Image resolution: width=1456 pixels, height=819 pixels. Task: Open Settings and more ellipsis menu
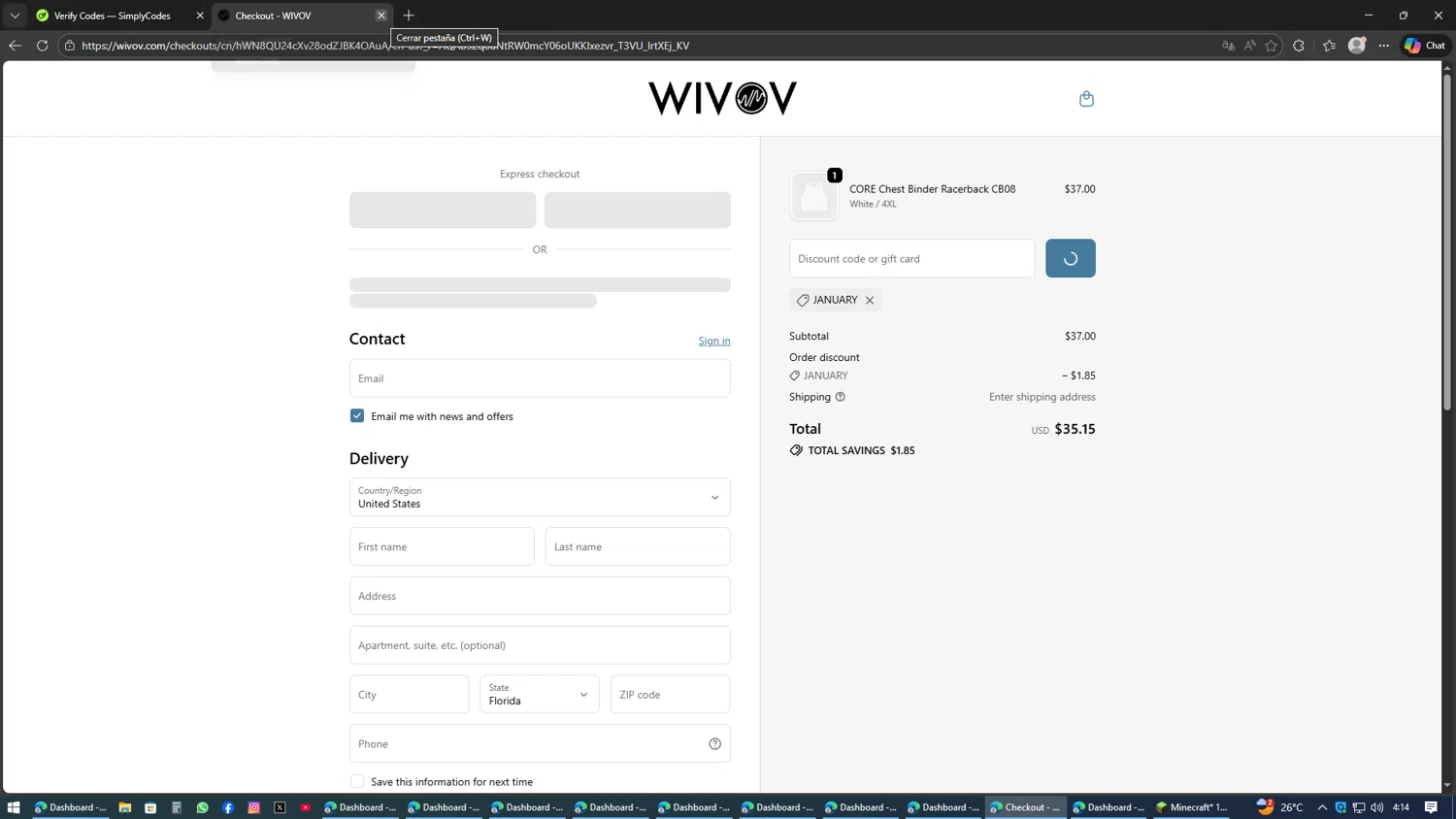pos(1384,46)
